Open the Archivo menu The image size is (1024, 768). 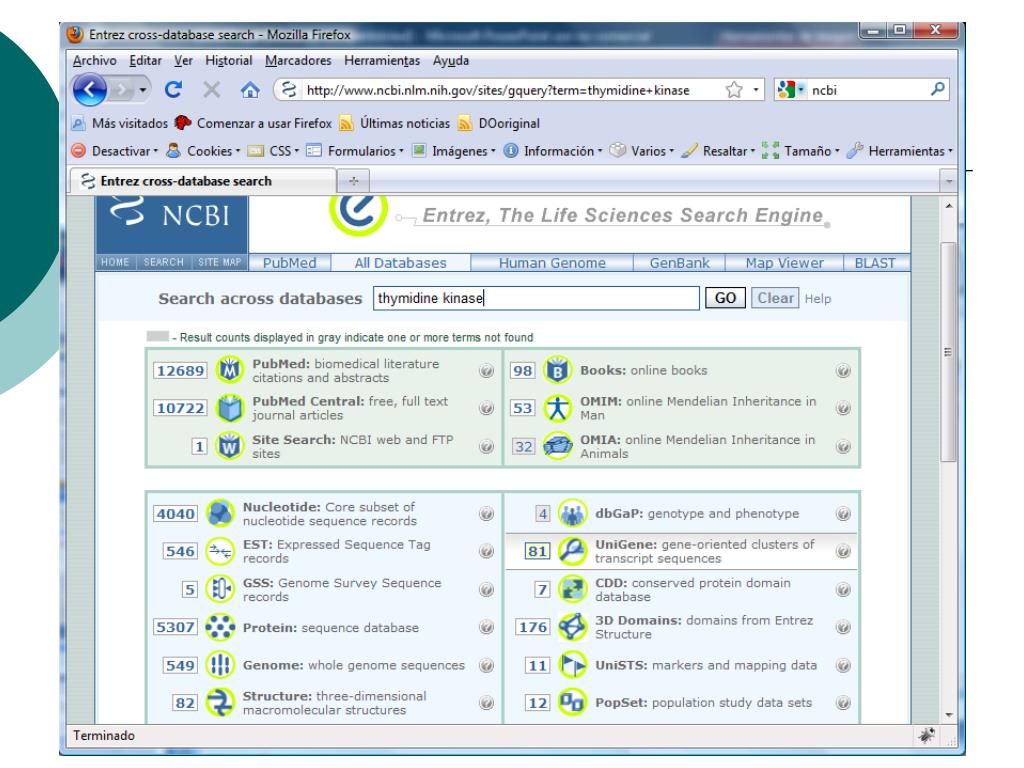coord(95,61)
